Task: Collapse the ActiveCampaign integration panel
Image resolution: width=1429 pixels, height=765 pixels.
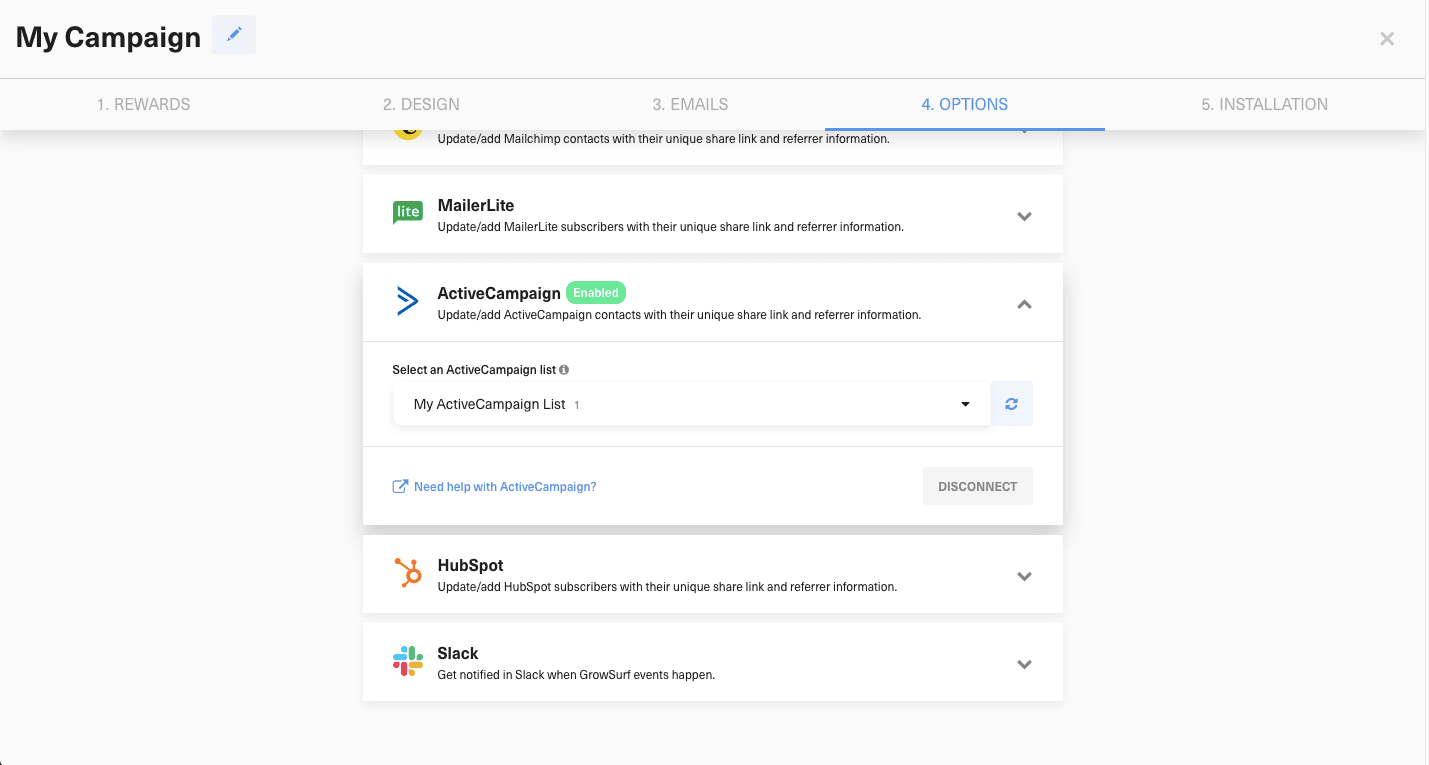Action: click(x=1024, y=303)
